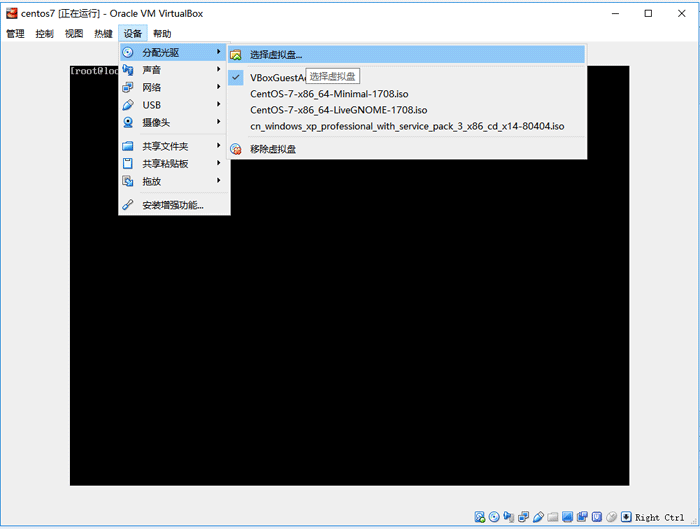The height and width of the screenshot is (529, 700).
Task: Open the 热键 menu
Action: 104,33
